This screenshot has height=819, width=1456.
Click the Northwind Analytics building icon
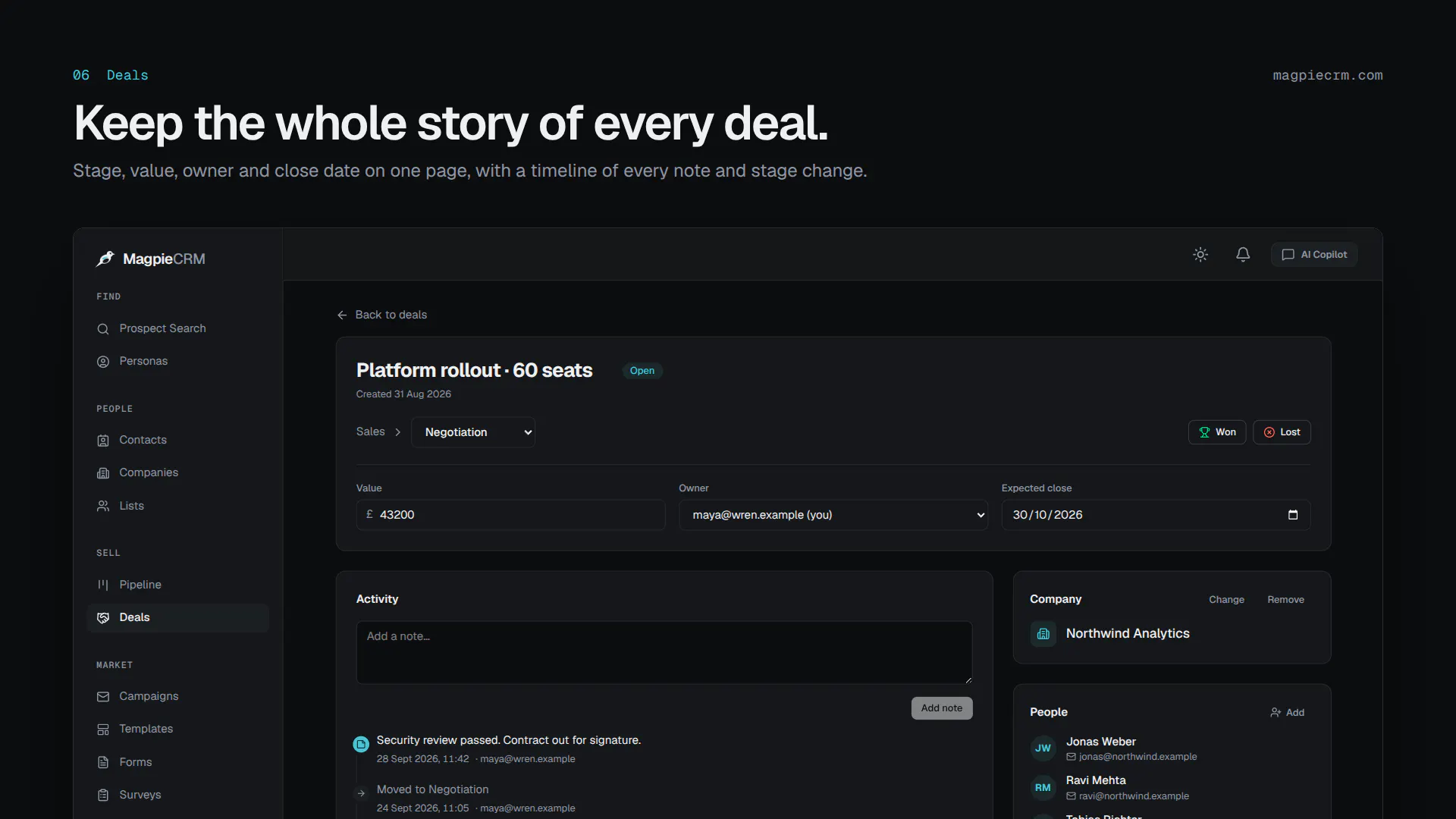1043,634
